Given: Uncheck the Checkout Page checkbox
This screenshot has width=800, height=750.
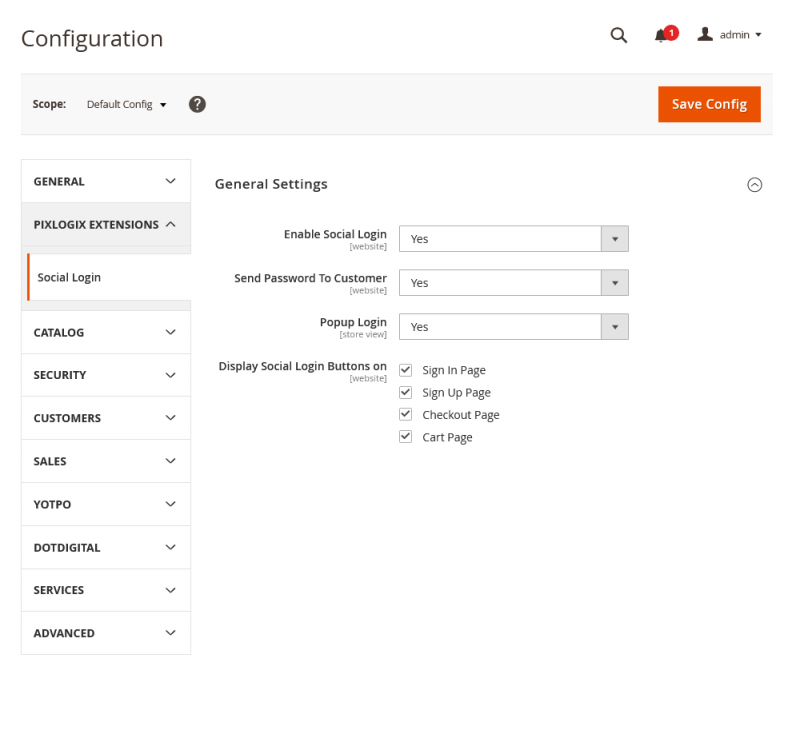Looking at the screenshot, I should click(405, 414).
